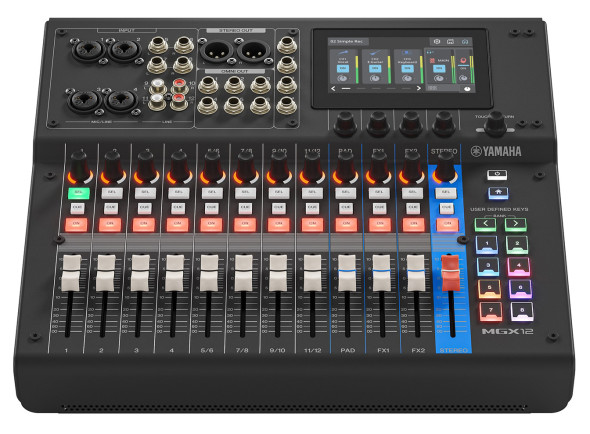Touch the Touch and Turn knob
The width and height of the screenshot is (590, 434).
click(495, 123)
